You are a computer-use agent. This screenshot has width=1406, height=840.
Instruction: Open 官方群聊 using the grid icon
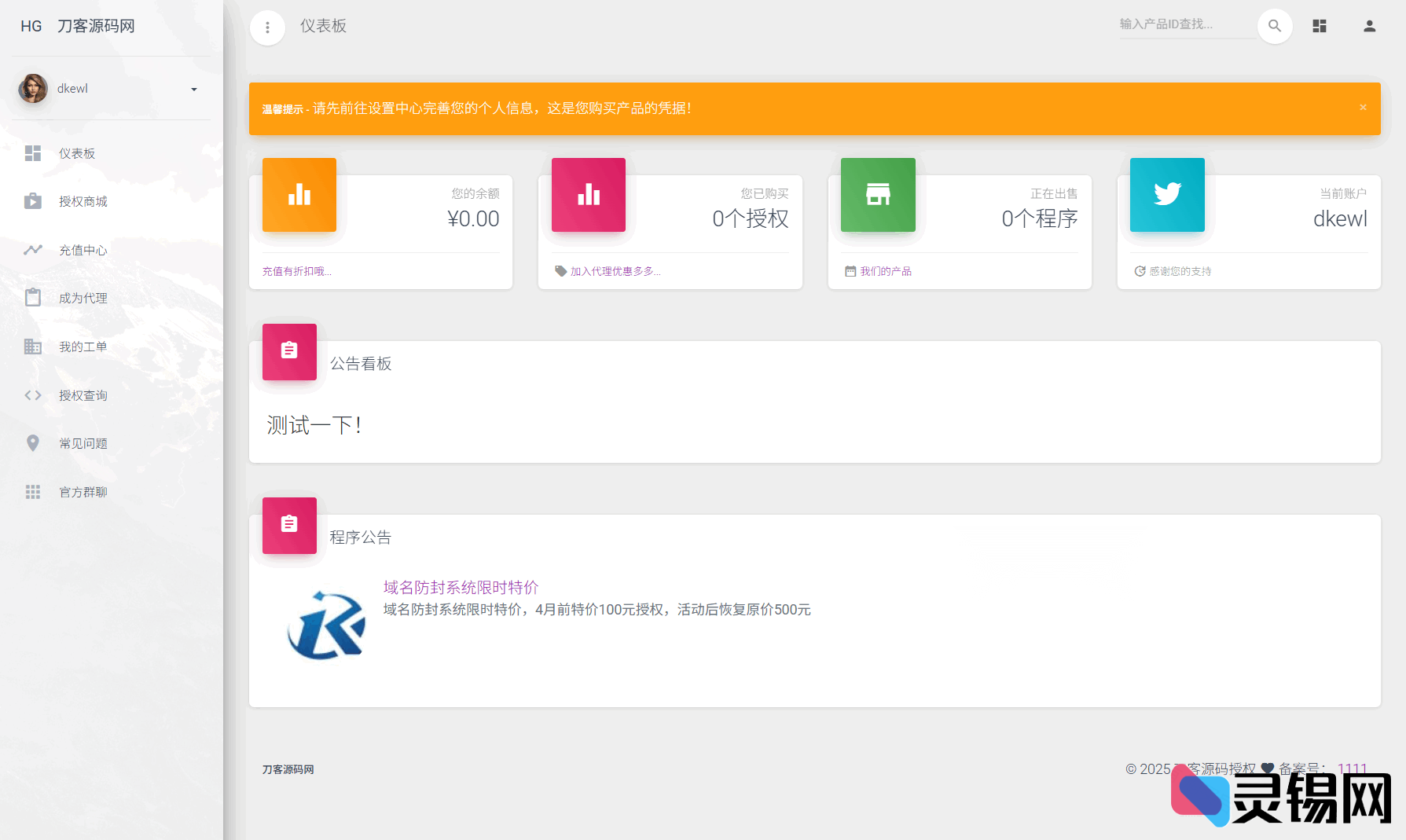pos(33,491)
